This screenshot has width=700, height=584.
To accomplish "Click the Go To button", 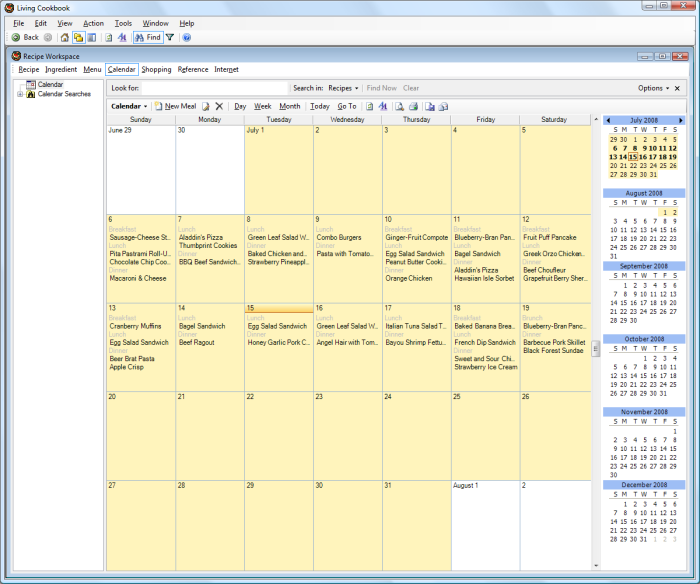I will coord(347,106).
